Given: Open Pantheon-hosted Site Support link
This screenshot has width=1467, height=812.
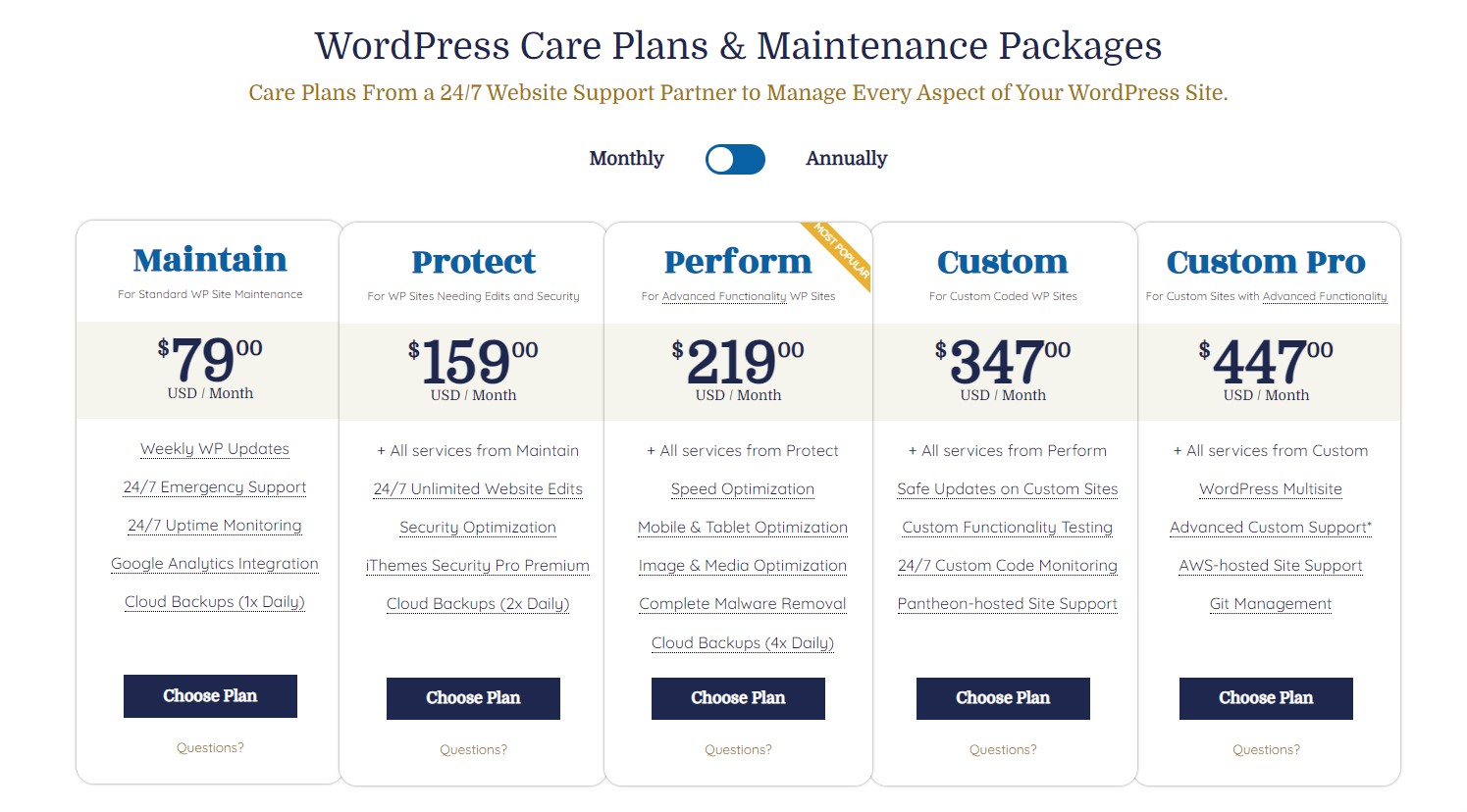Looking at the screenshot, I should (x=1008, y=604).
